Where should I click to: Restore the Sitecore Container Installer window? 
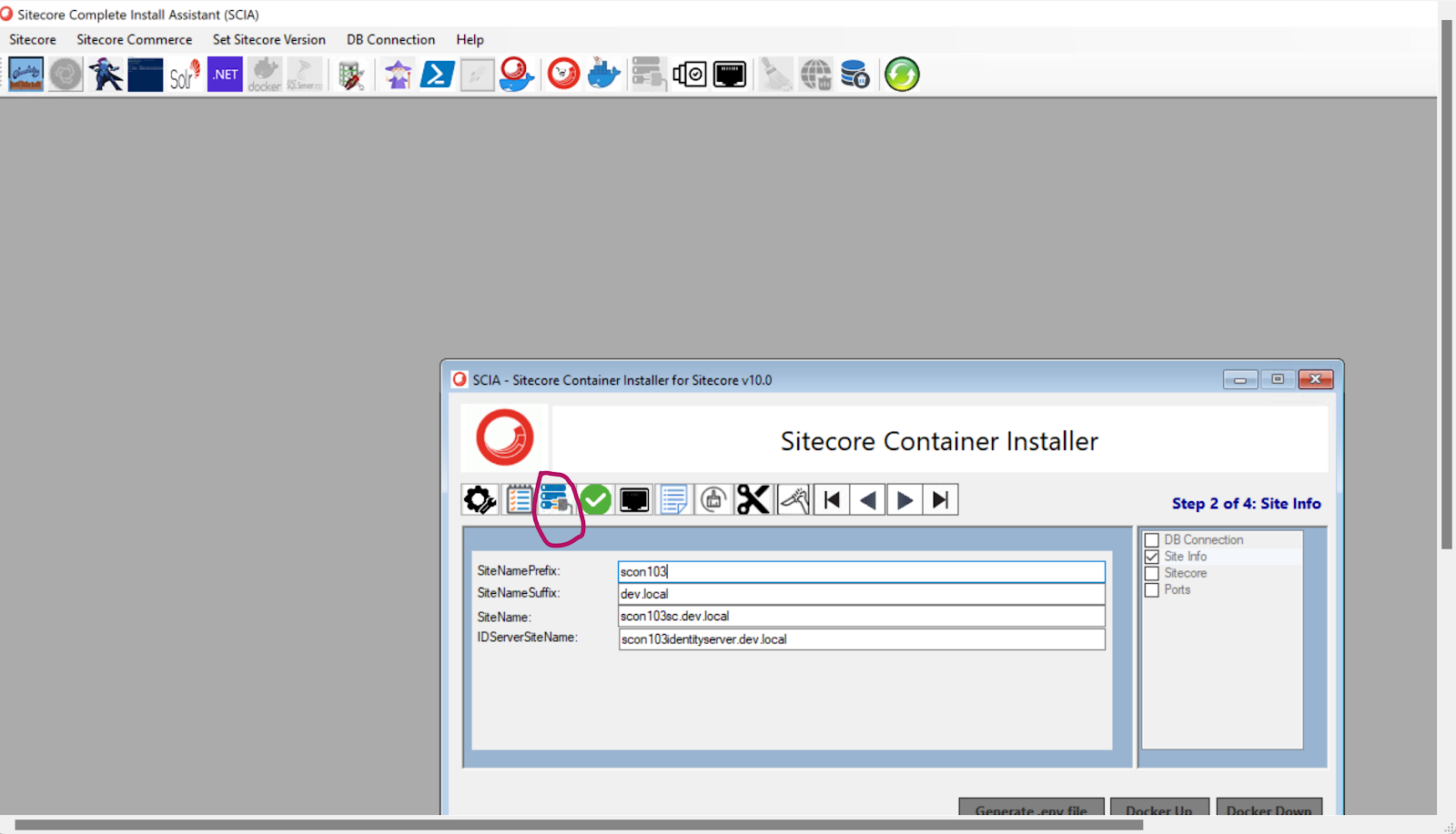click(1278, 379)
